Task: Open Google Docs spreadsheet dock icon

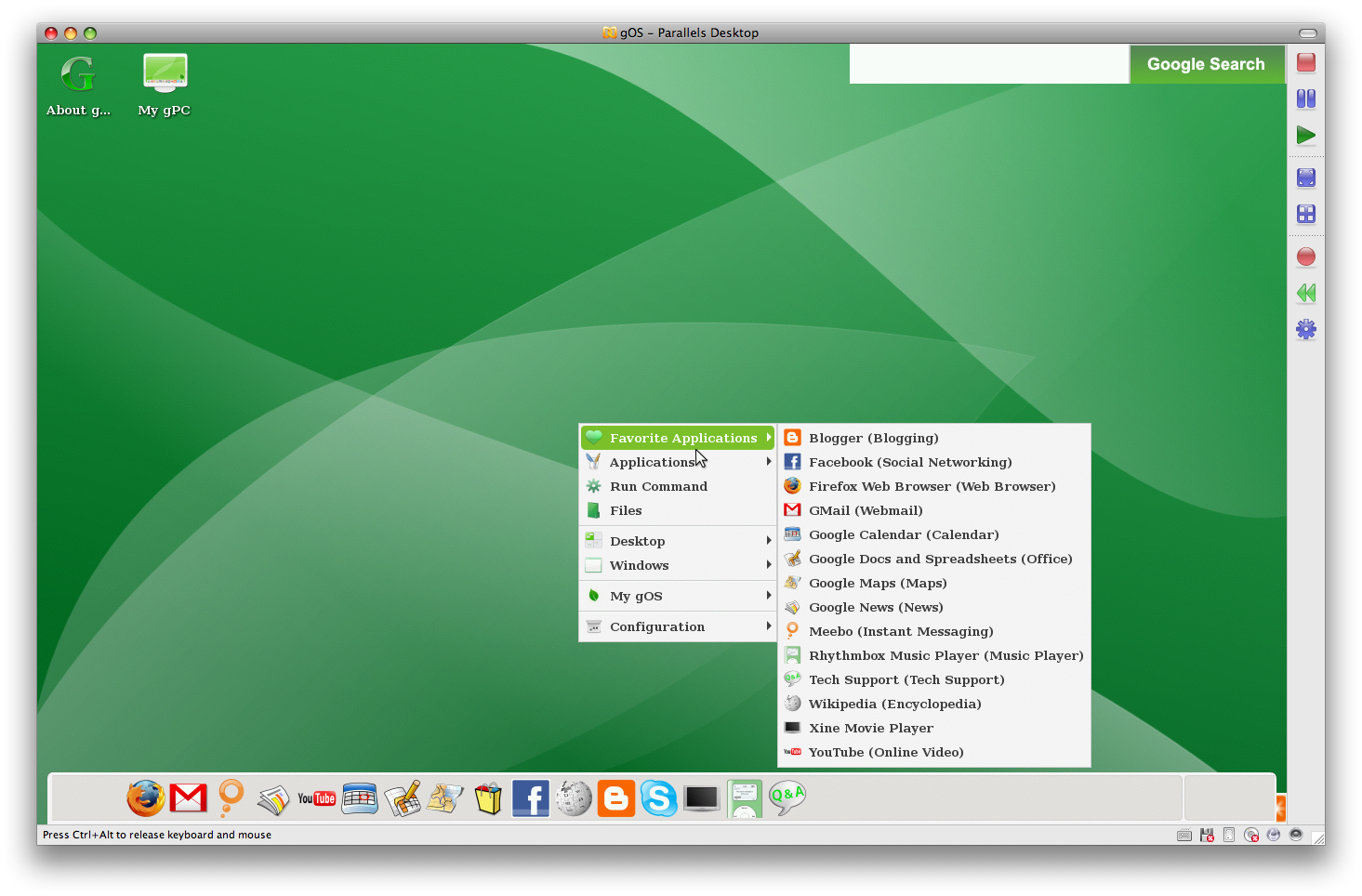Action: point(403,798)
